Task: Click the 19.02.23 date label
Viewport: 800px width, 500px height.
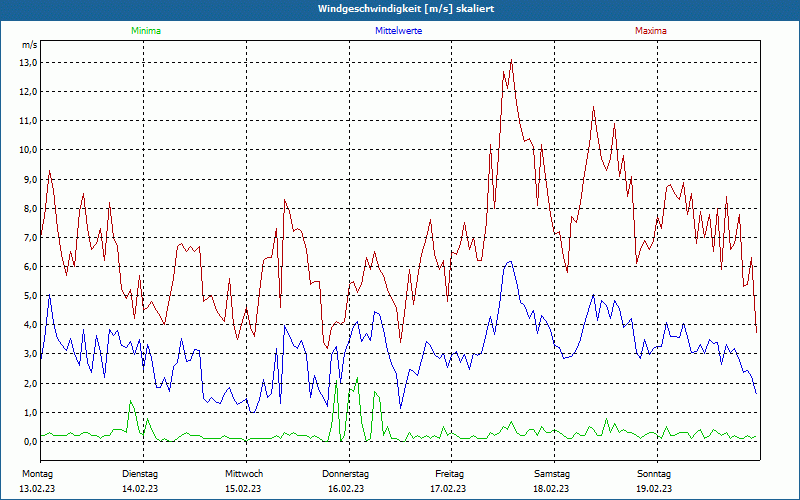Action: (654, 489)
